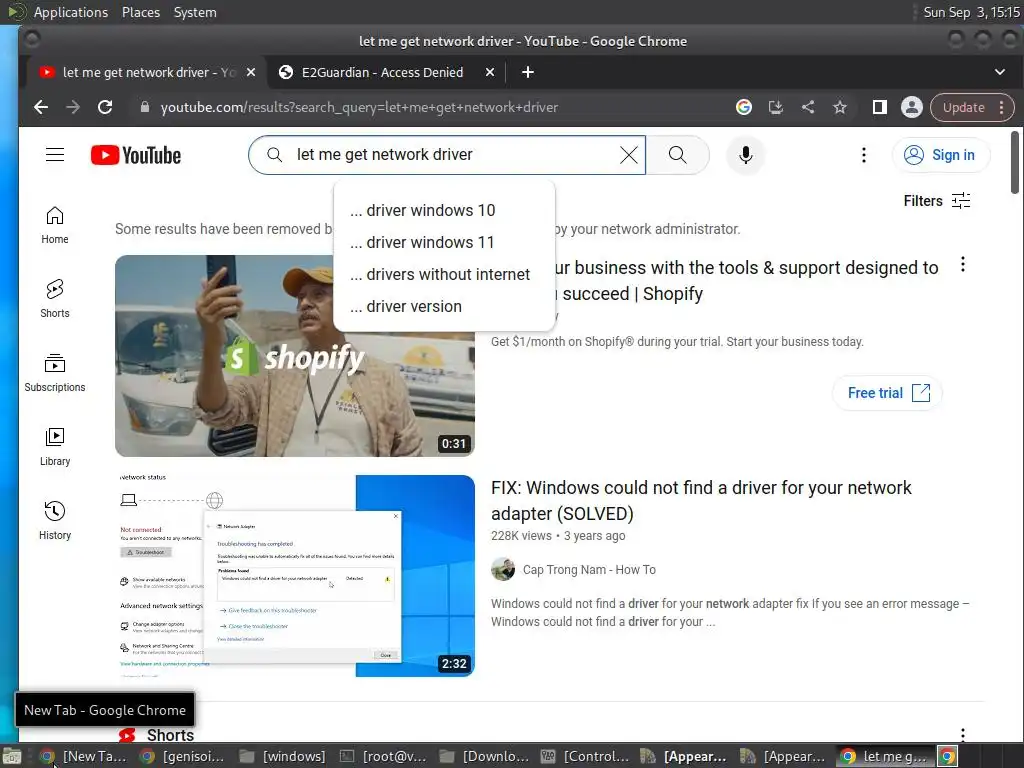Screen dimensions: 1024x768
Task: Bookmark this page with star
Action: pos(840,107)
